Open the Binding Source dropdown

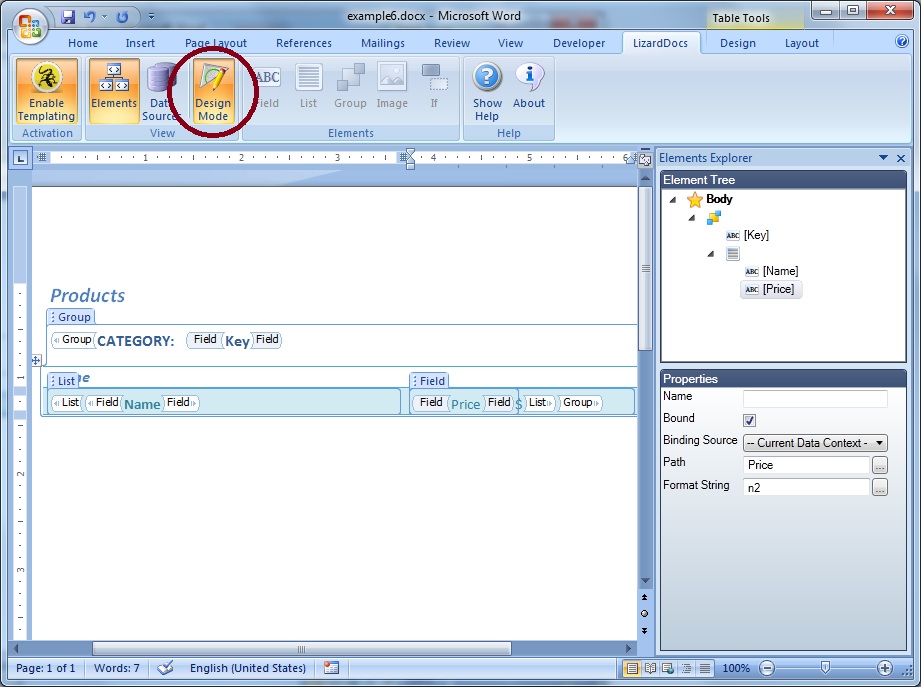tap(815, 443)
